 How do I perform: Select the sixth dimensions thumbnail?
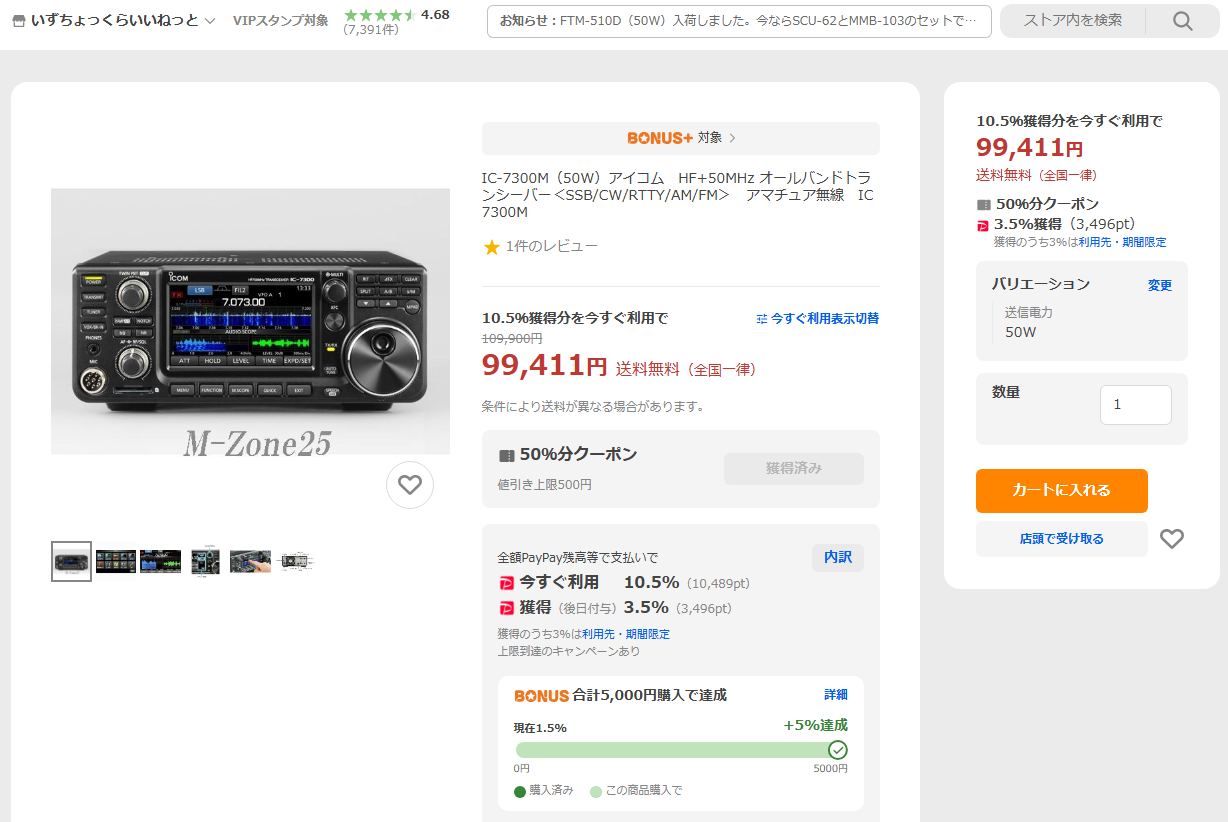[296, 561]
